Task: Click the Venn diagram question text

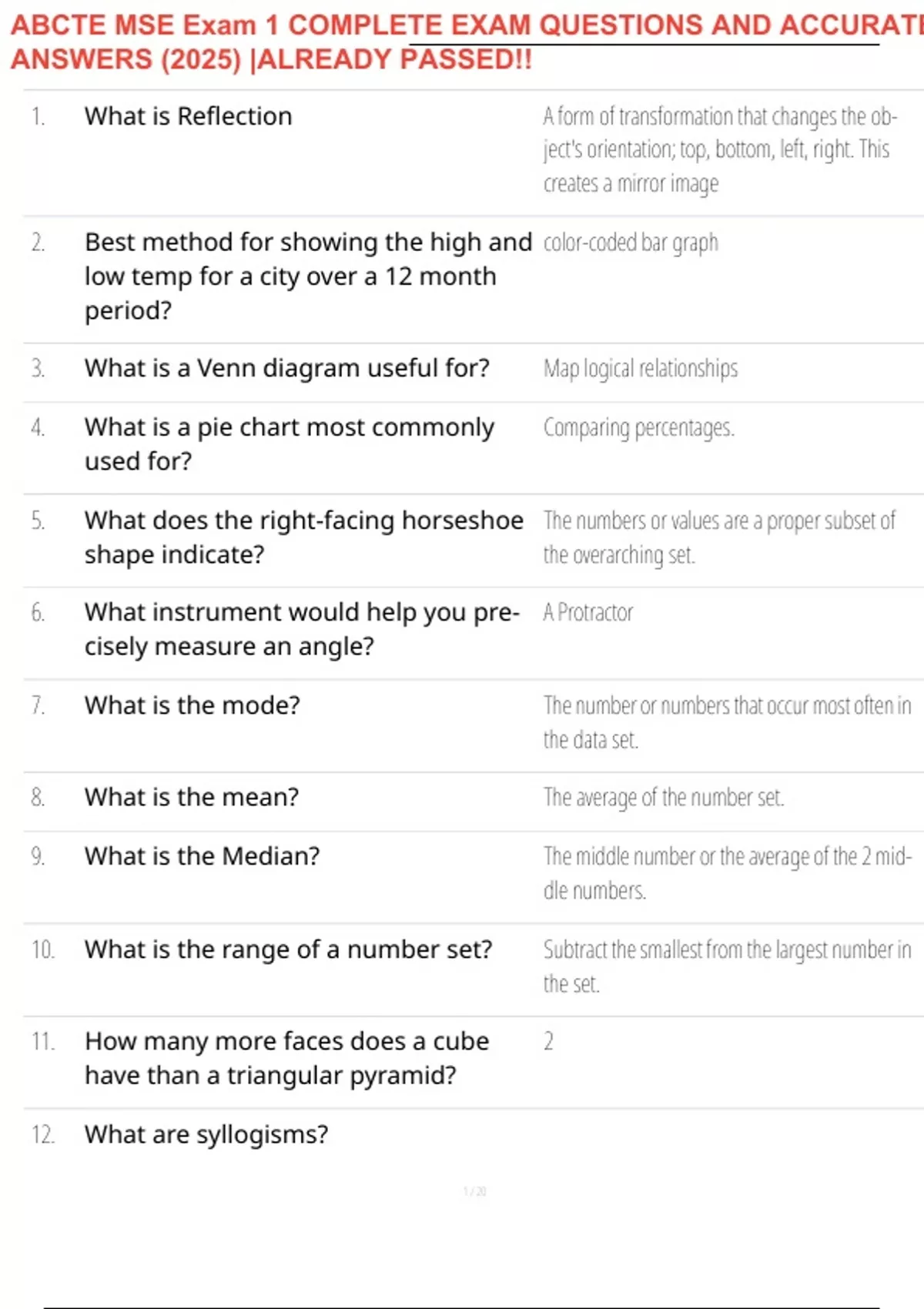Action: point(286,368)
